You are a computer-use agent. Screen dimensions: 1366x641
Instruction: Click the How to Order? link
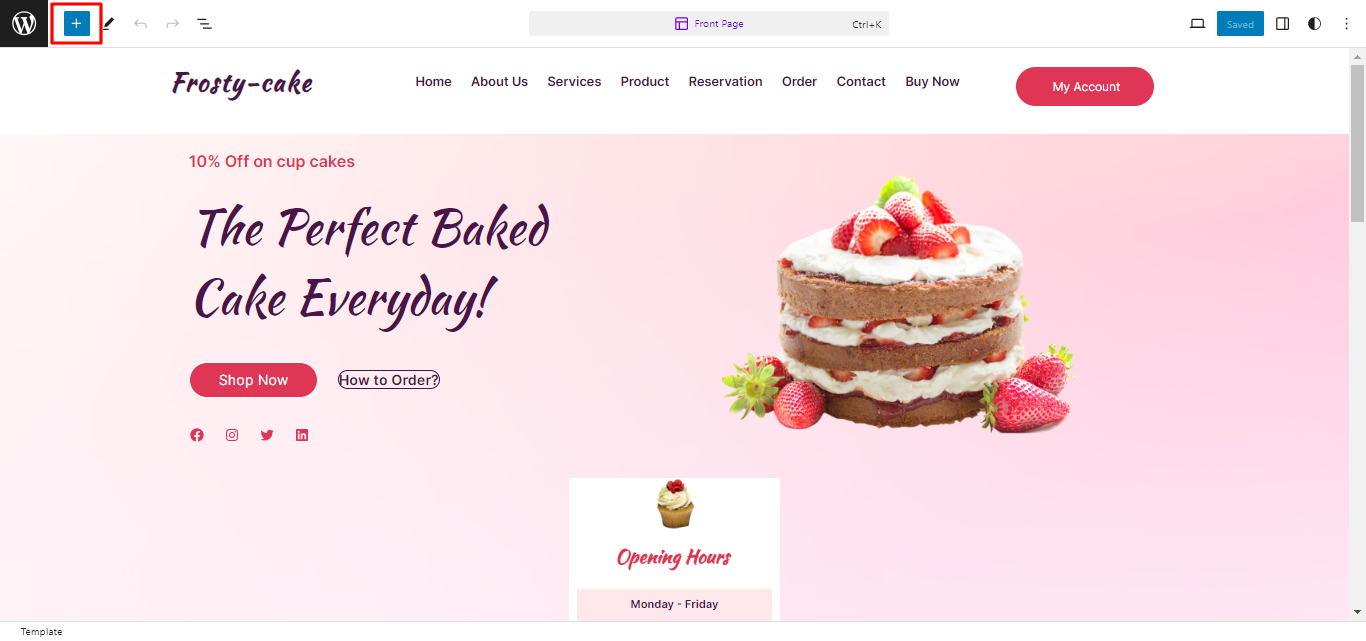(389, 380)
